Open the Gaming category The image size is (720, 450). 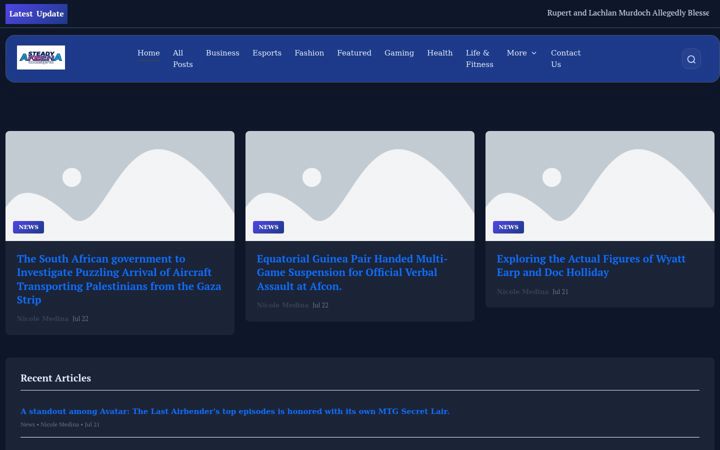(399, 53)
